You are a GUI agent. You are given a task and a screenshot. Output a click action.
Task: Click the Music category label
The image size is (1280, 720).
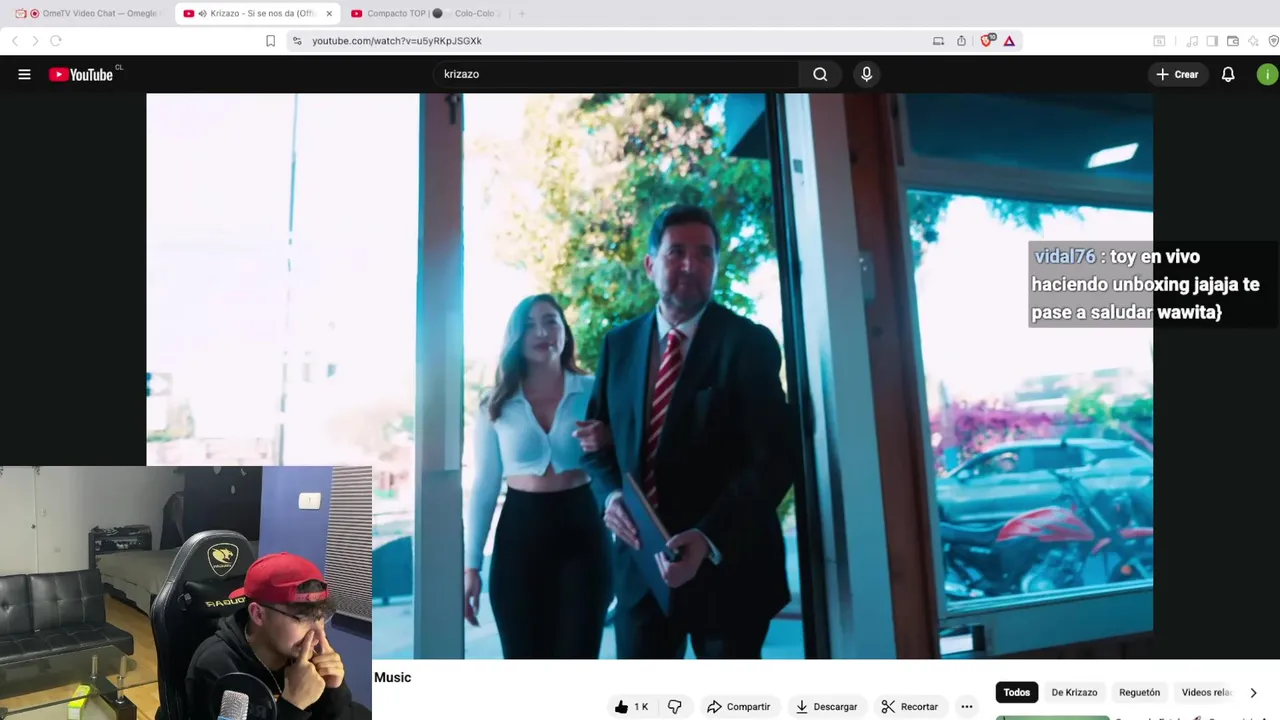392,677
